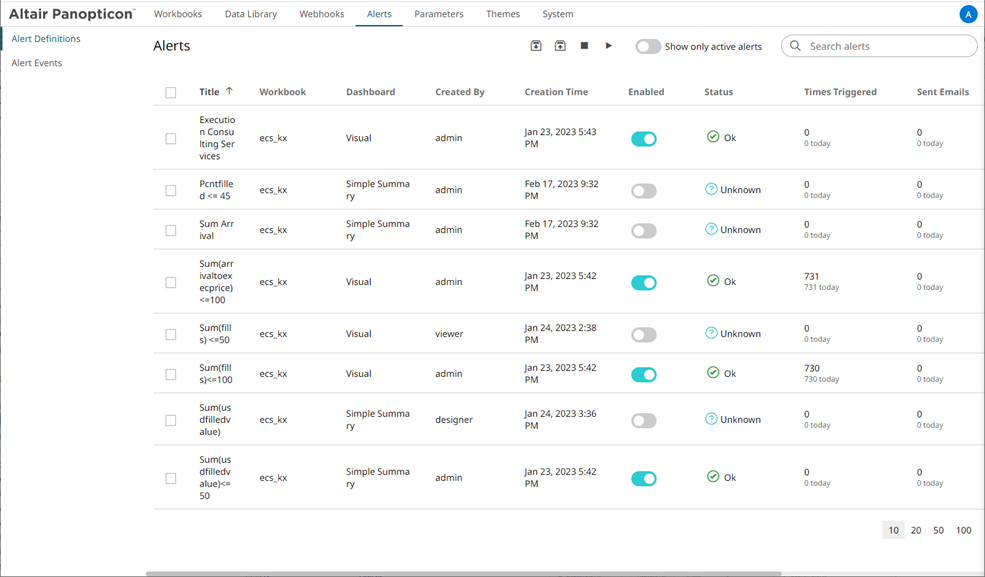The width and height of the screenshot is (985, 577).
Task: Select Sum(arrivaltoexecprice)<=100 row checkbox
Action: click(171, 283)
